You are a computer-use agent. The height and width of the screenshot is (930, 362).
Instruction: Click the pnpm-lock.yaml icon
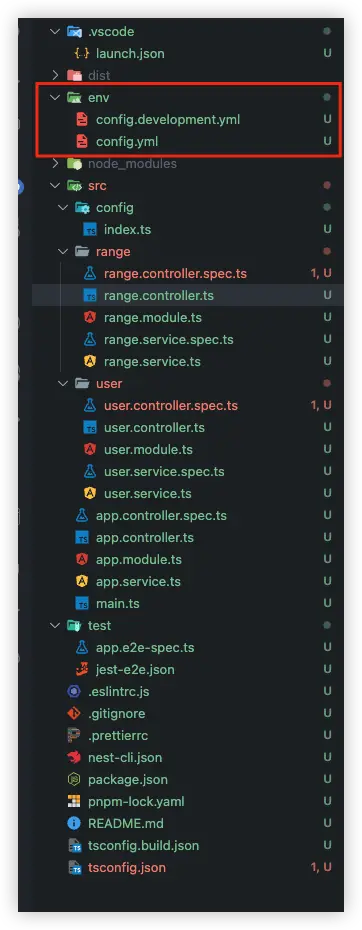point(74,801)
